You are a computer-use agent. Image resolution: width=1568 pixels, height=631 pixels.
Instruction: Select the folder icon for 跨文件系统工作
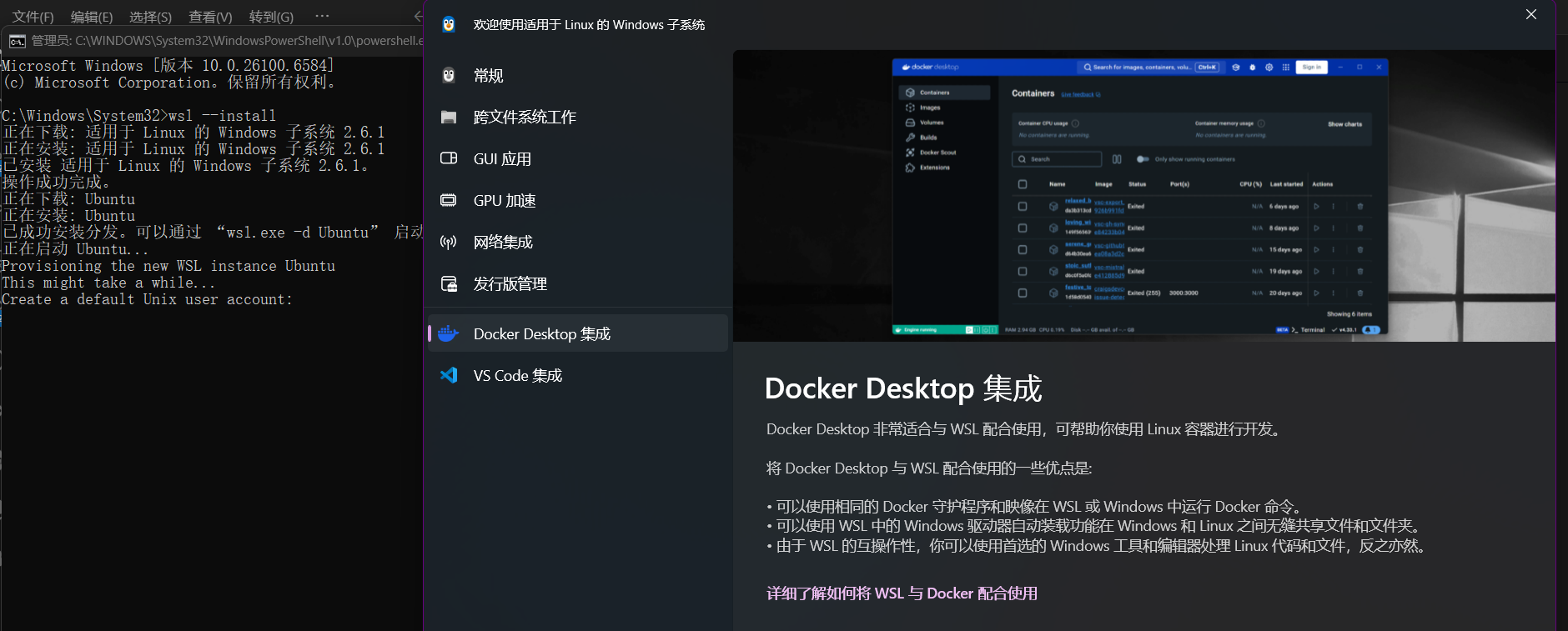tap(449, 118)
